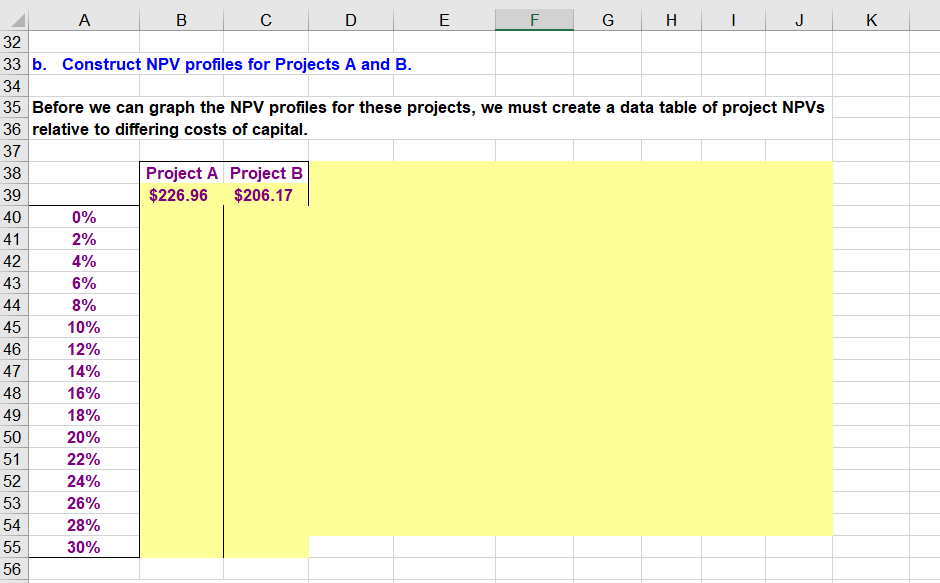Select column H header
Viewport: 940px width, 583px height.
(x=671, y=19)
